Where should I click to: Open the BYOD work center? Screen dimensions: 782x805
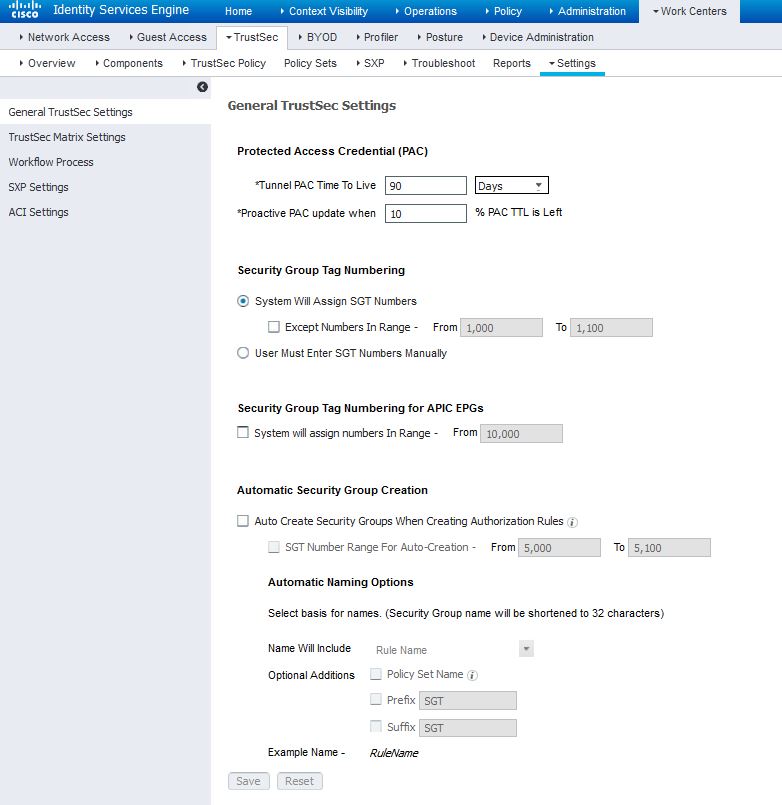point(317,37)
